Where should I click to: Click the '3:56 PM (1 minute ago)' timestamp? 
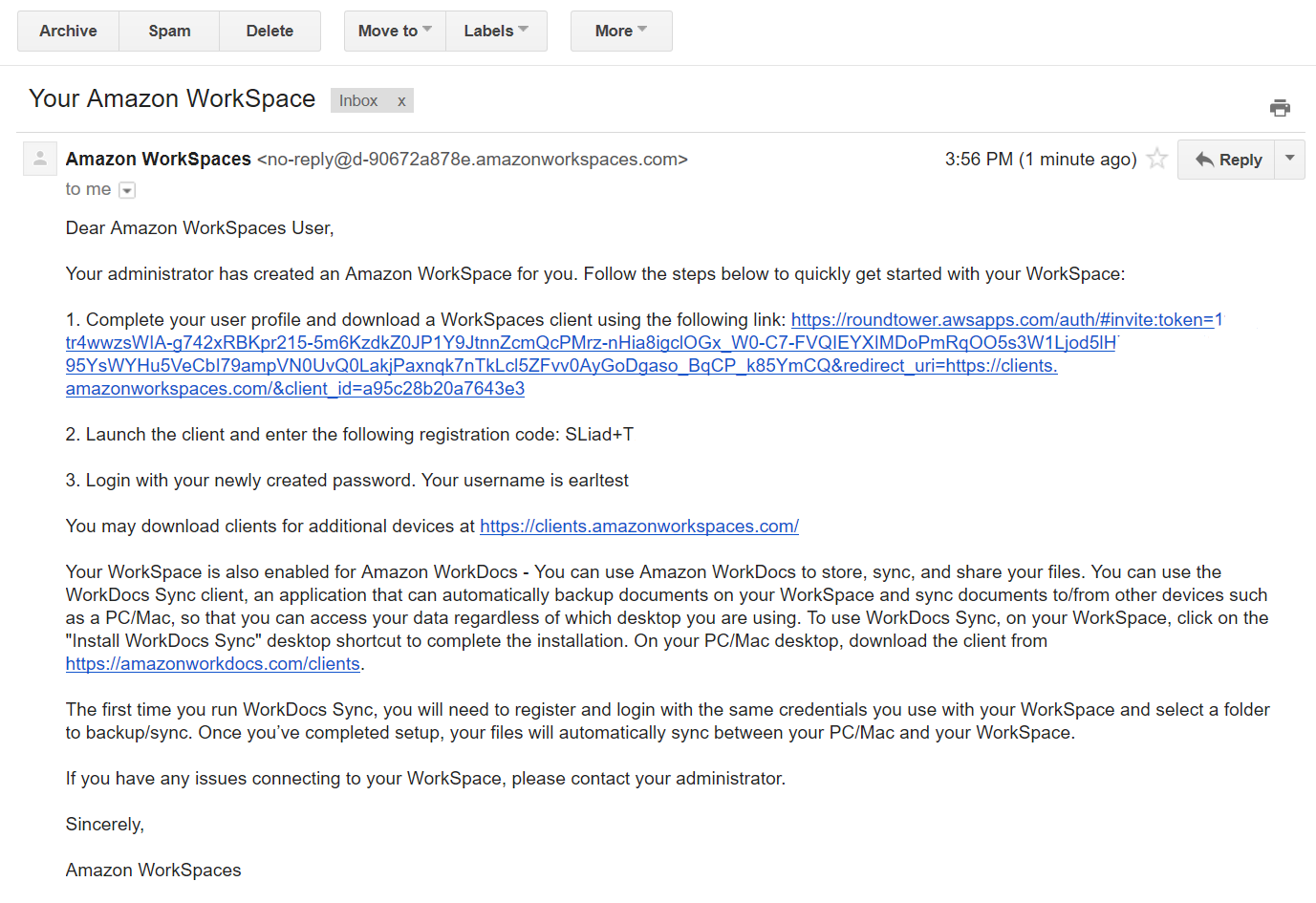(x=1041, y=159)
